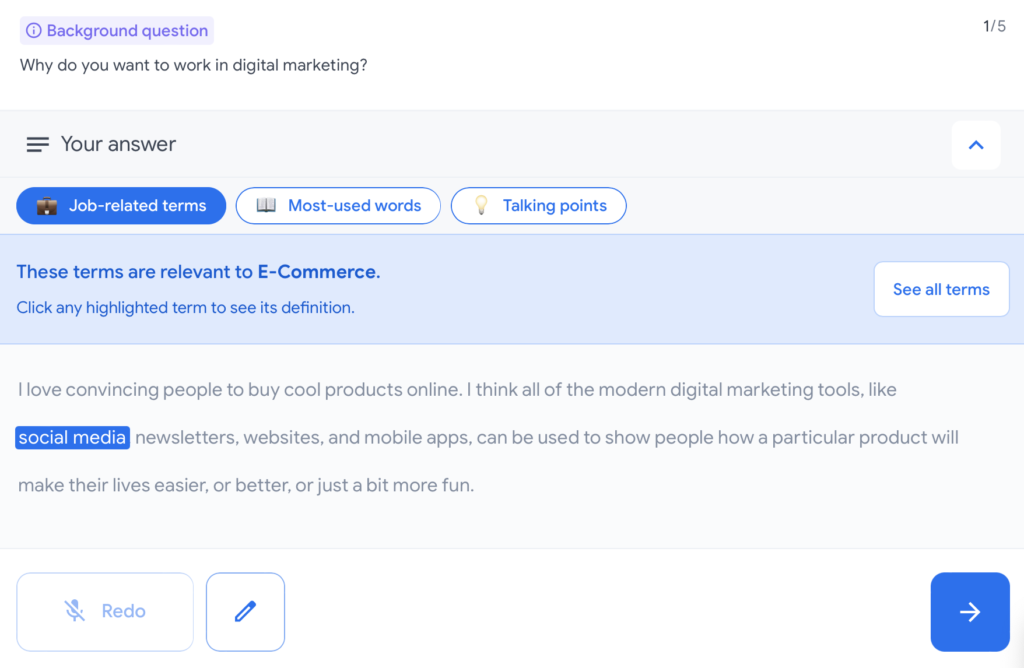Go to next question with the arrow button
This screenshot has height=668, width=1024.
(970, 612)
